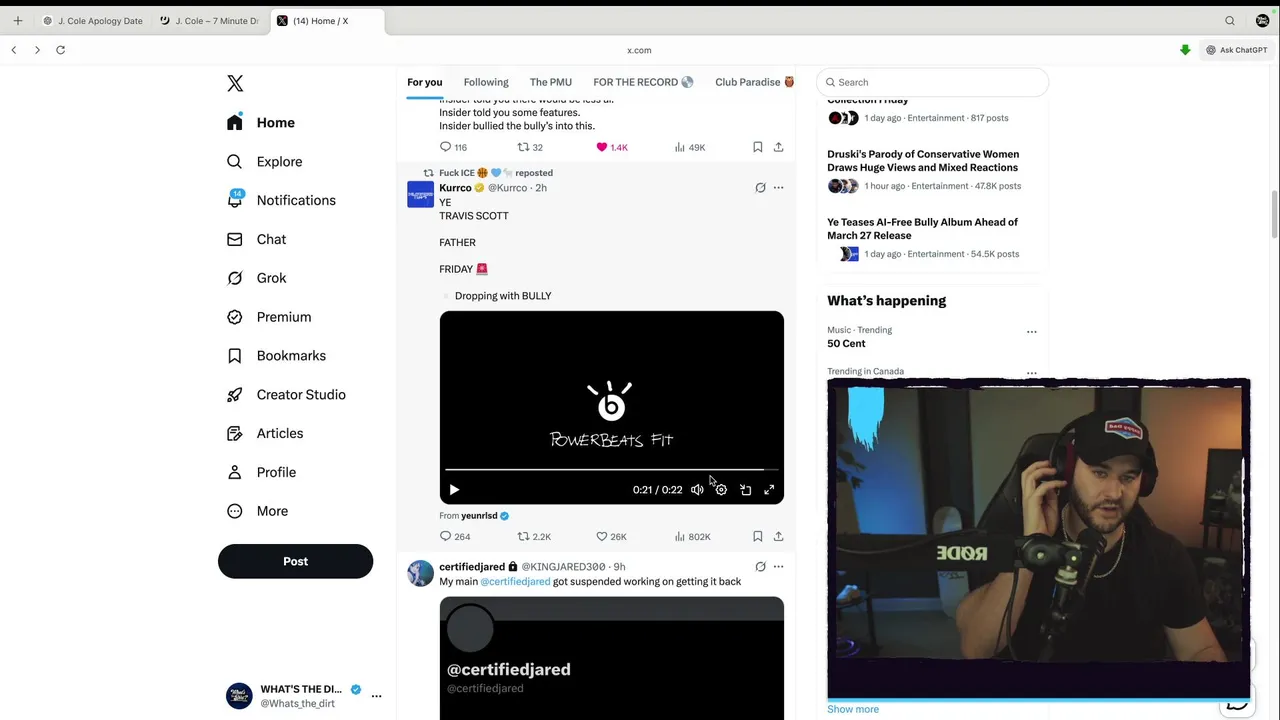
Task: Open Druski's Parody trending story
Action: (x=923, y=161)
